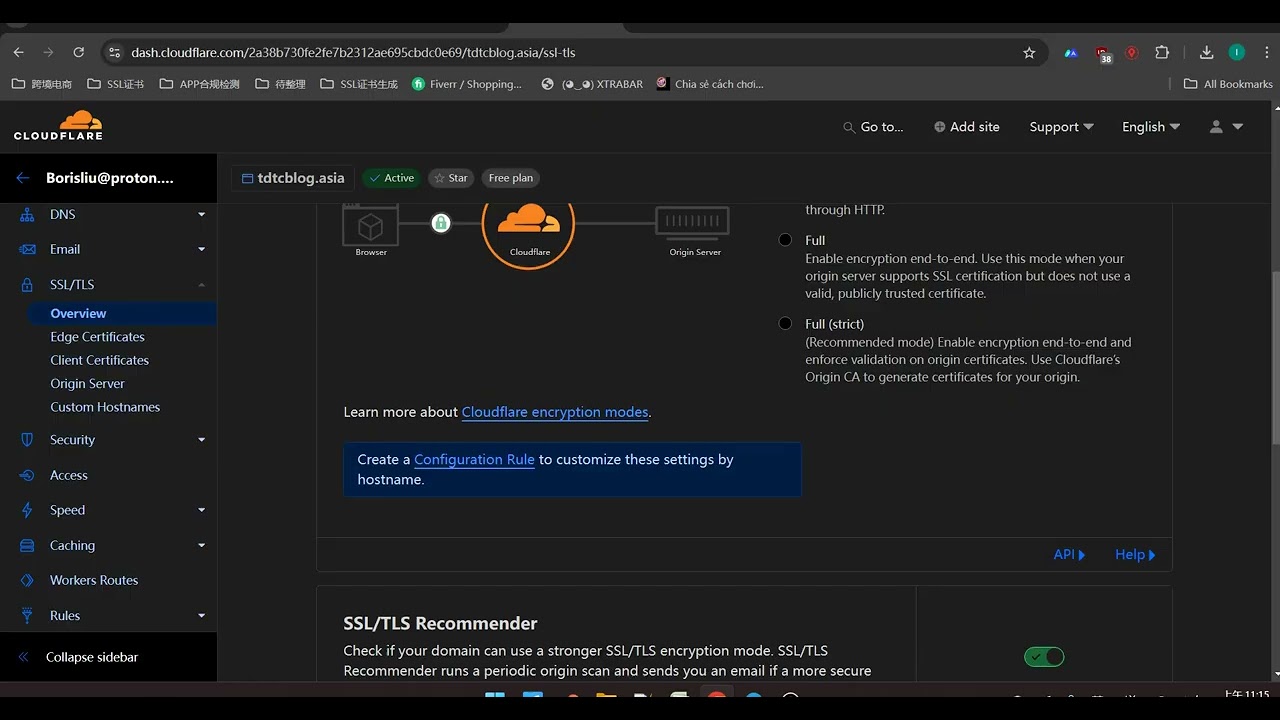Click the Cloudflare logo
The width and height of the screenshot is (1280, 720).
[58, 125]
